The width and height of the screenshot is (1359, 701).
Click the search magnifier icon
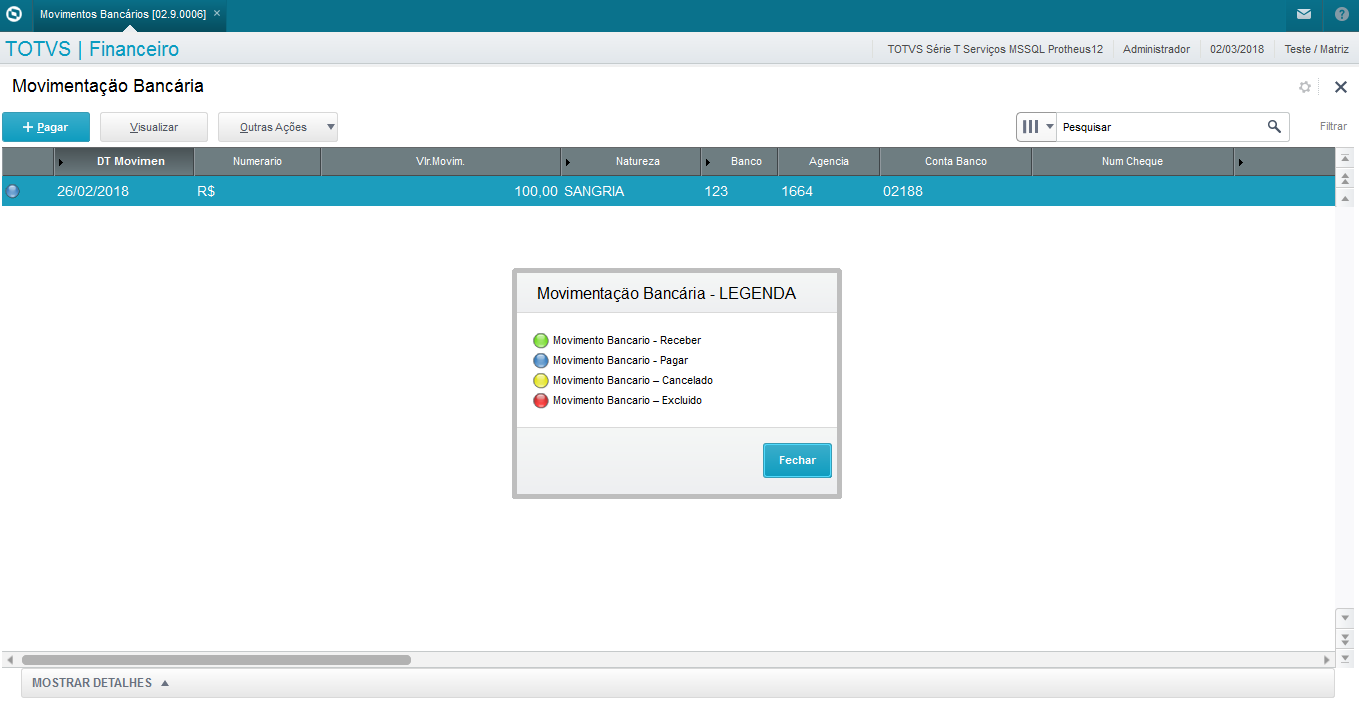pos(1274,127)
